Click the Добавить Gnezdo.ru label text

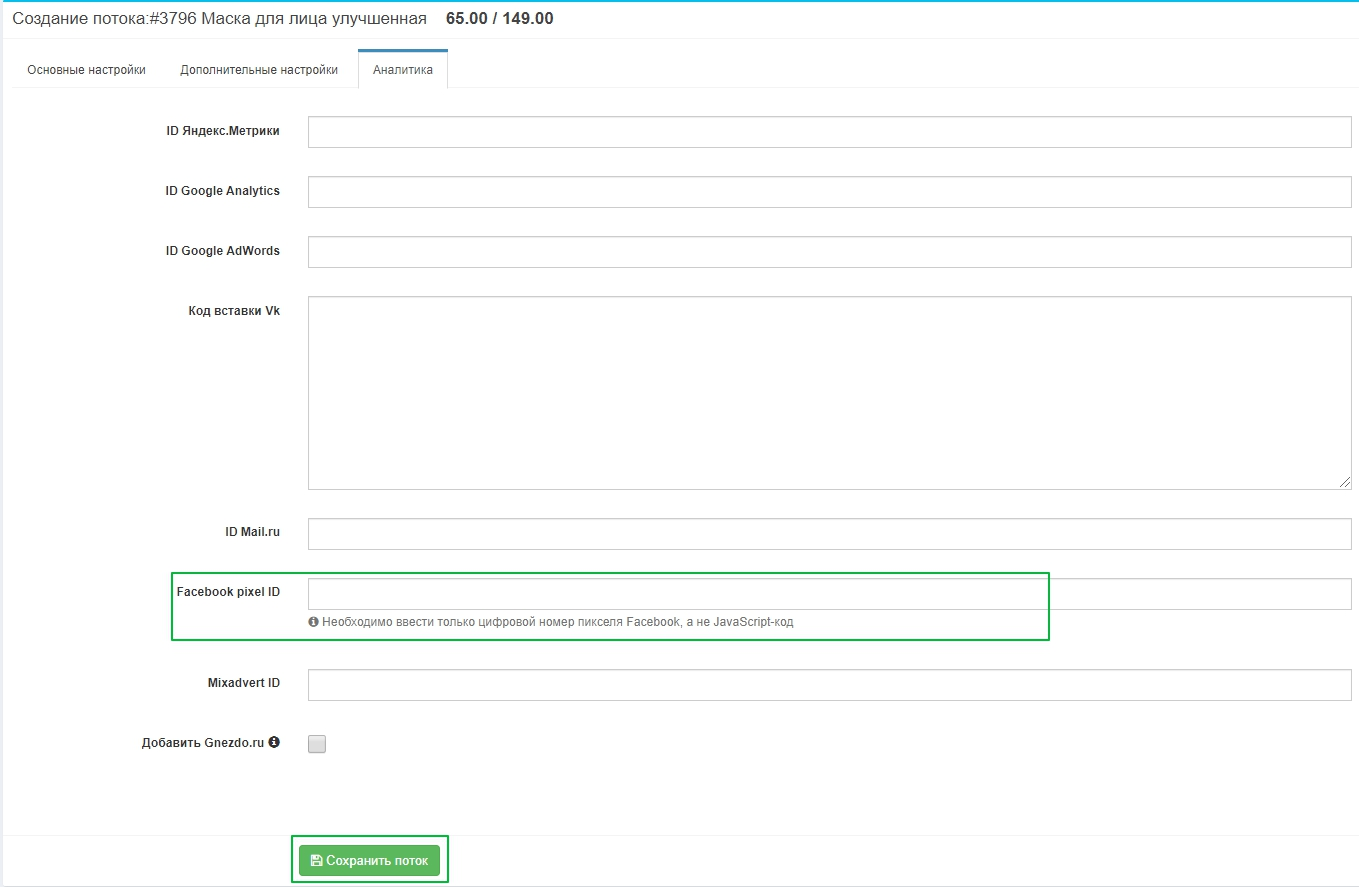click(203, 743)
